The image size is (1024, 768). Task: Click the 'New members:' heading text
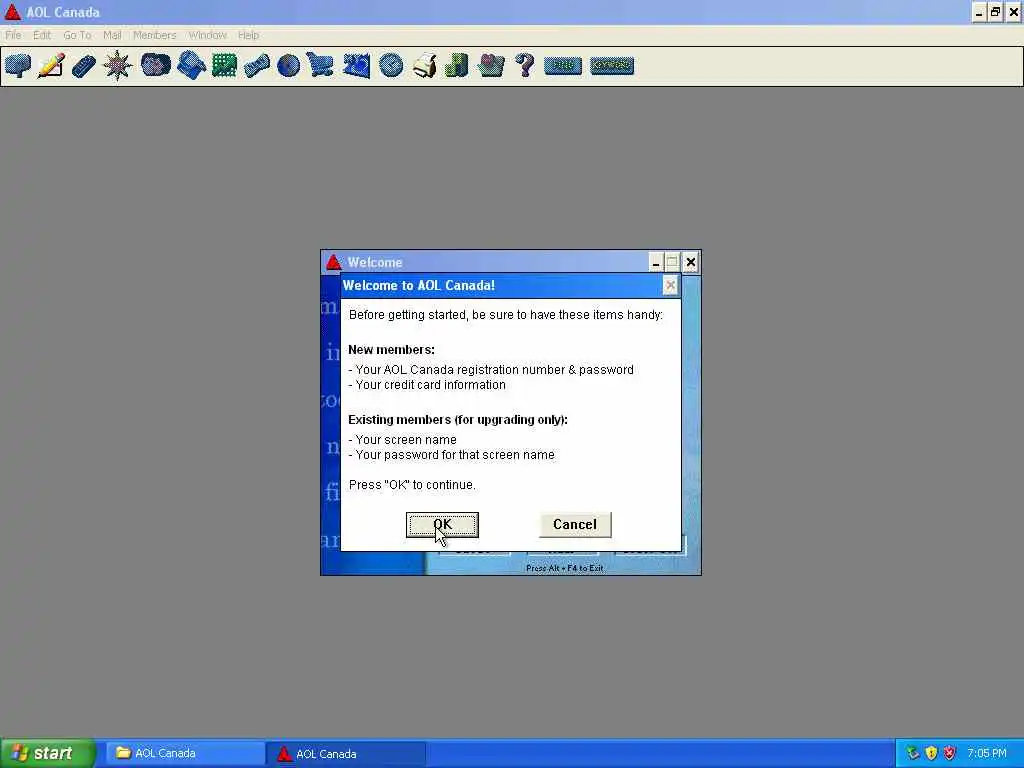coord(391,350)
